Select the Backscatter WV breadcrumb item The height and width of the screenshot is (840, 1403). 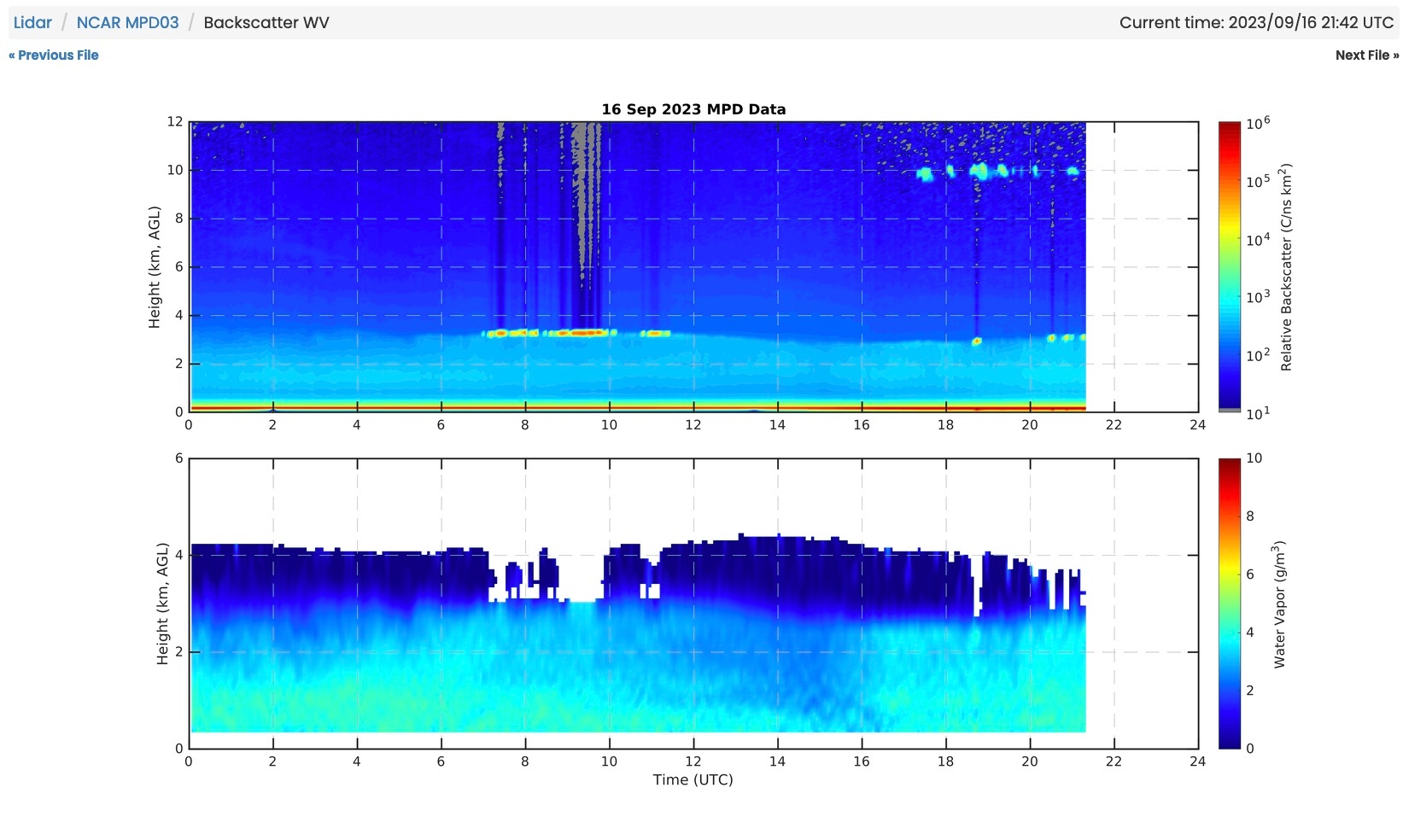[266, 23]
